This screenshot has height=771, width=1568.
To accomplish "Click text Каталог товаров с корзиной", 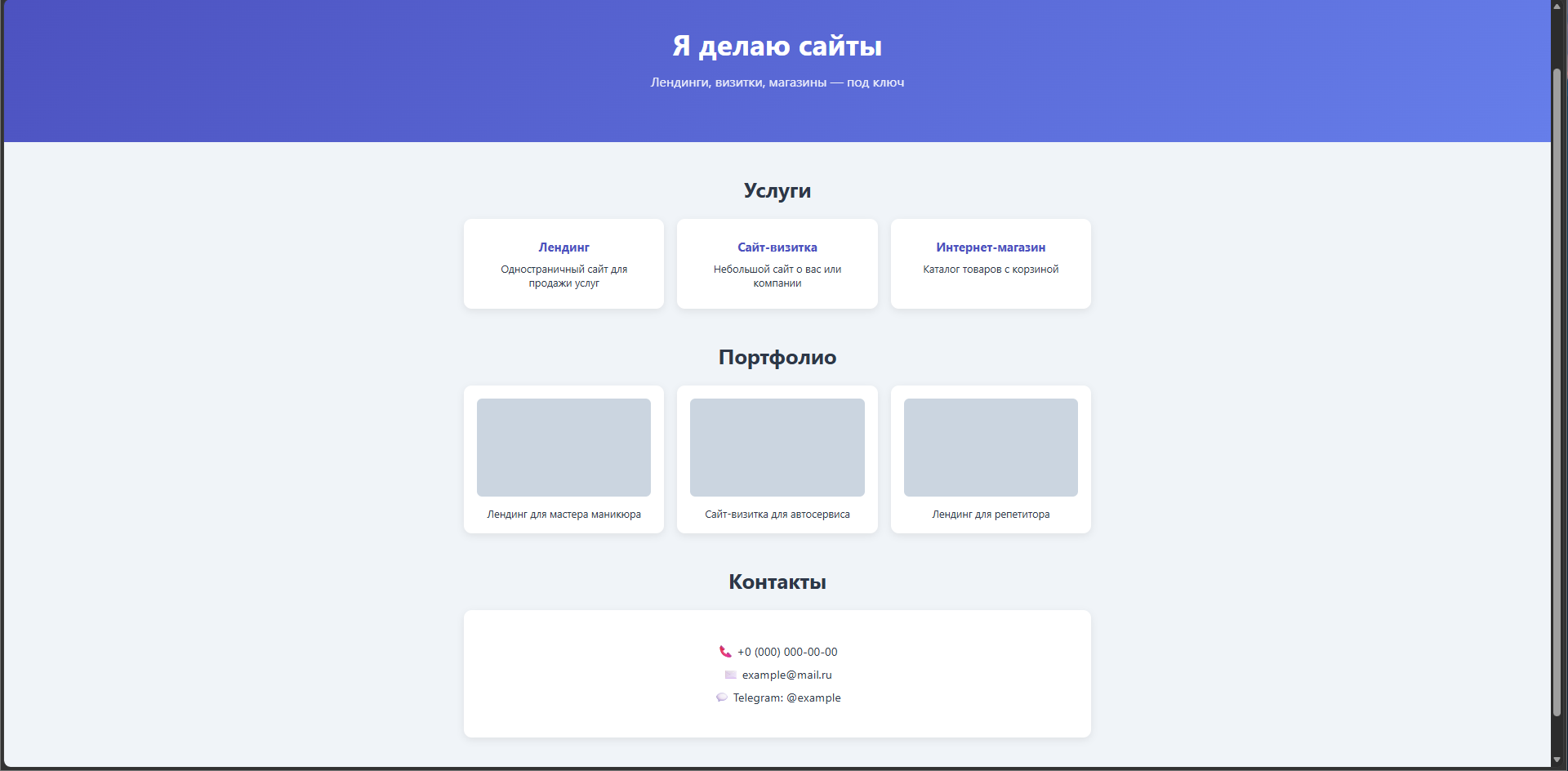I will coord(991,270).
